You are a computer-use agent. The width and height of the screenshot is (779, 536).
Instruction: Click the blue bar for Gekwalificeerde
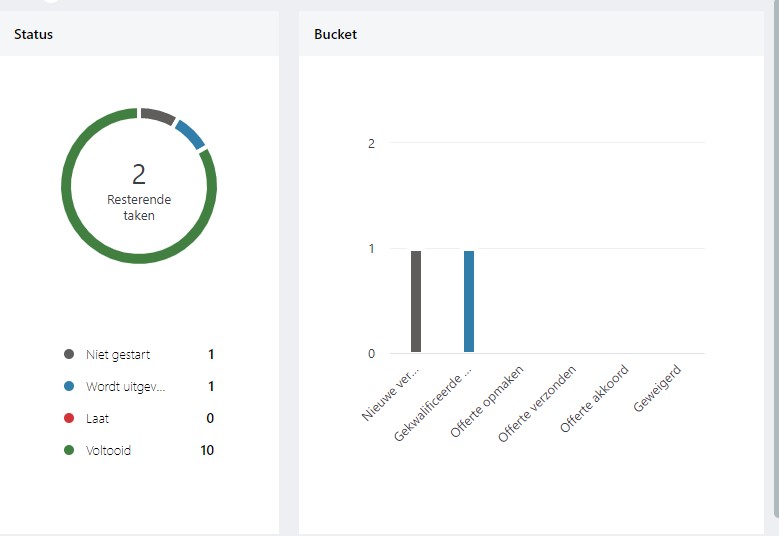pyautogui.click(x=469, y=302)
